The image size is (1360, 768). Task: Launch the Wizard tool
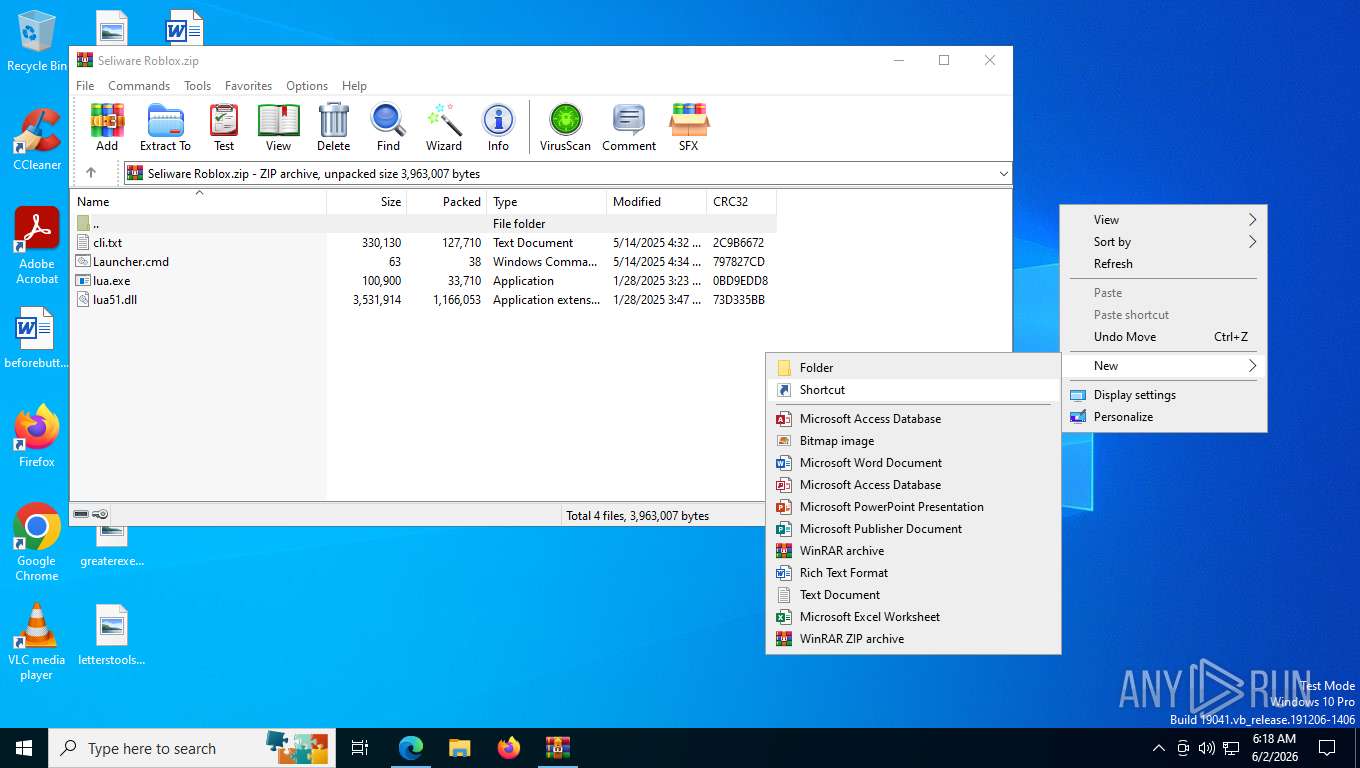444,127
